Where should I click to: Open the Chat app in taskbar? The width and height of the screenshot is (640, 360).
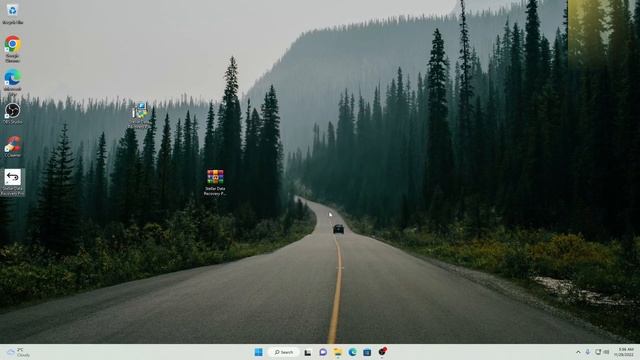point(323,352)
